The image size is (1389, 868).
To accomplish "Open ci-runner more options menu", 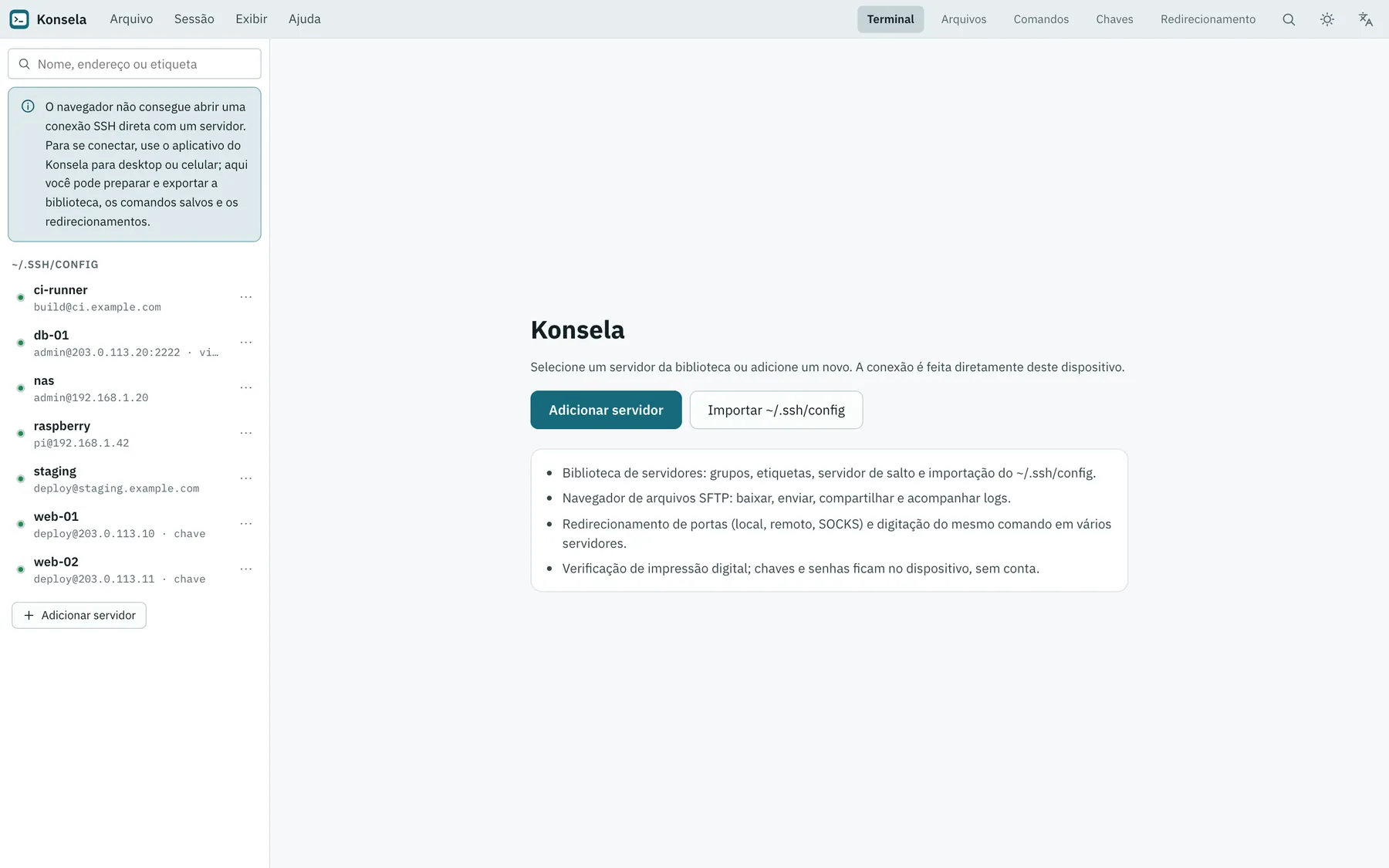I will (246, 297).
